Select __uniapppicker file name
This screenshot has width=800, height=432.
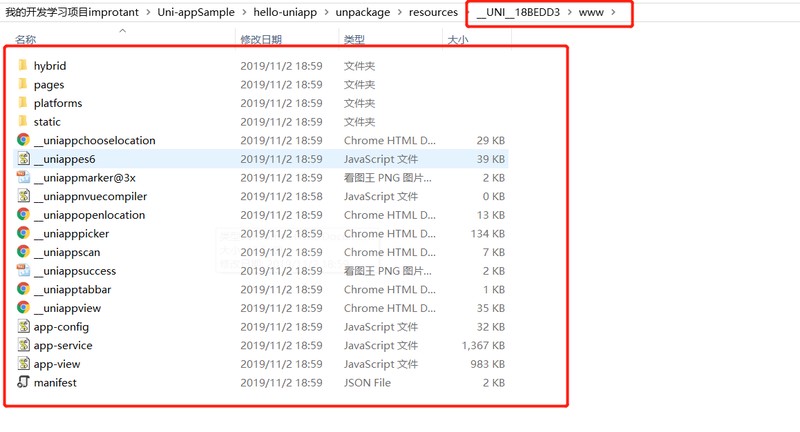point(71,234)
